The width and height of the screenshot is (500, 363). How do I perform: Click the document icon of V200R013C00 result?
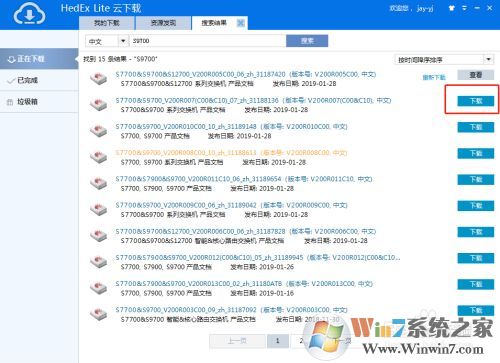click(x=99, y=288)
